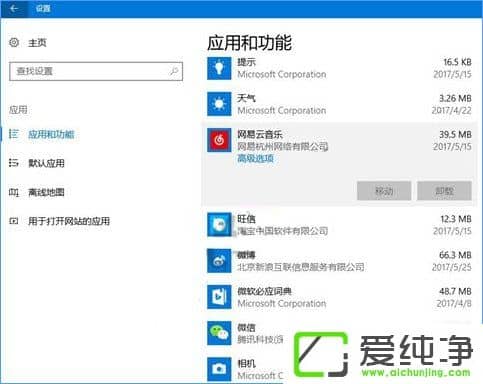The width and height of the screenshot is (483, 384).
Task: Click the 用于打开网站的应用 sidebar icon
Action: 14,221
